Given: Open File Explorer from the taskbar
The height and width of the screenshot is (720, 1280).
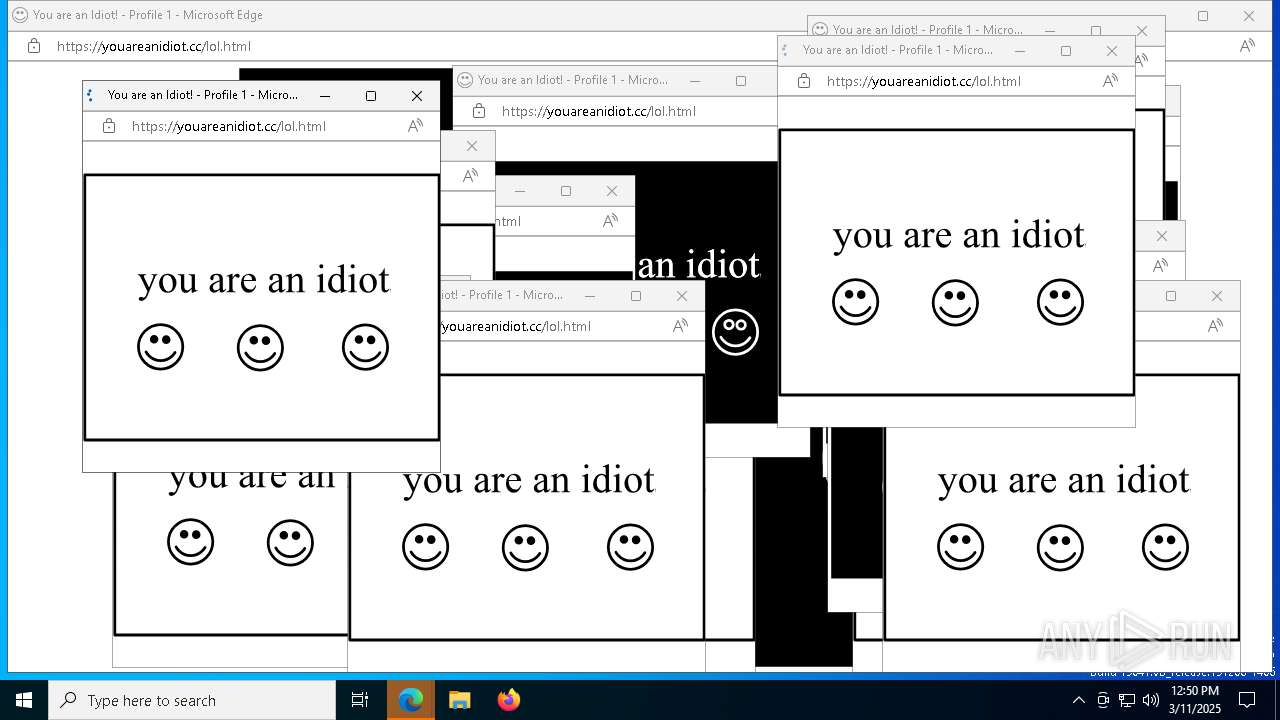Looking at the screenshot, I should tap(459, 700).
